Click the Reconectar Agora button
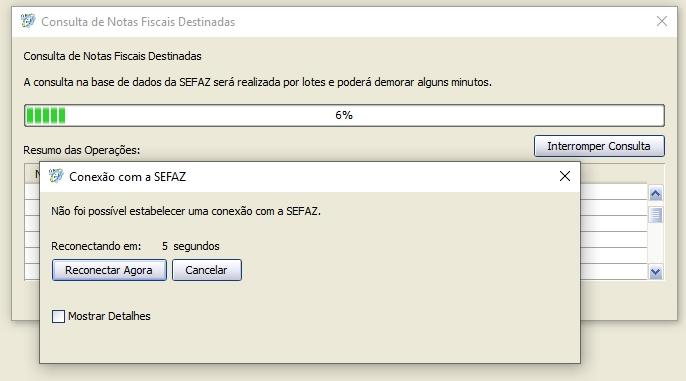Screen dimensions: 686x381 click(109, 270)
